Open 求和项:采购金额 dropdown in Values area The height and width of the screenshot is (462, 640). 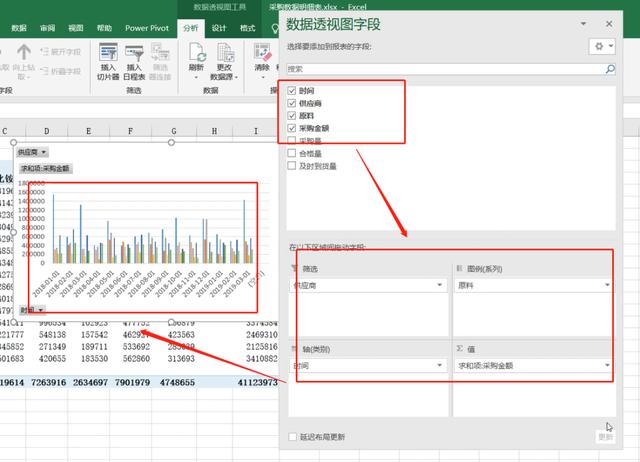tap(607, 365)
